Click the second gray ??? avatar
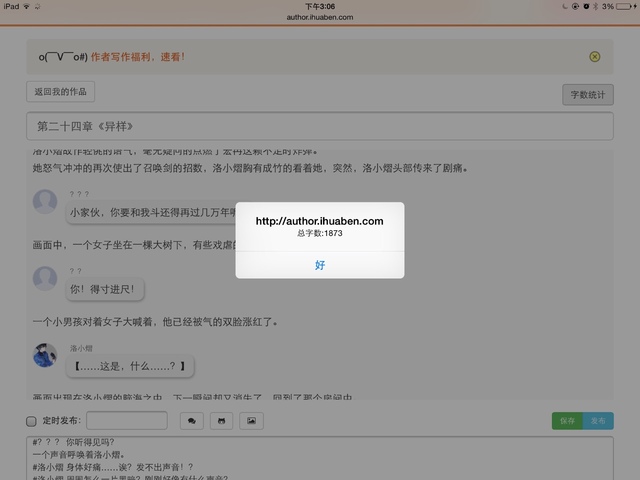640x480 pixels. pyautogui.click(x=45, y=278)
